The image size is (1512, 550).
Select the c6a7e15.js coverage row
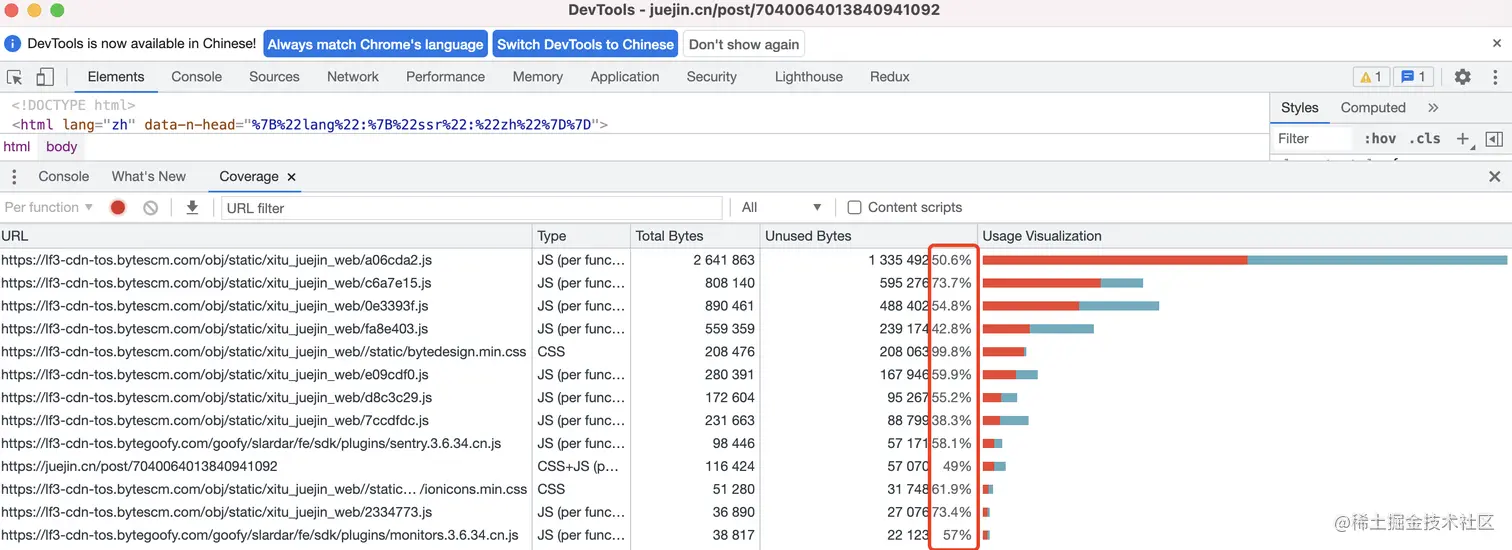pyautogui.click(x=756, y=283)
